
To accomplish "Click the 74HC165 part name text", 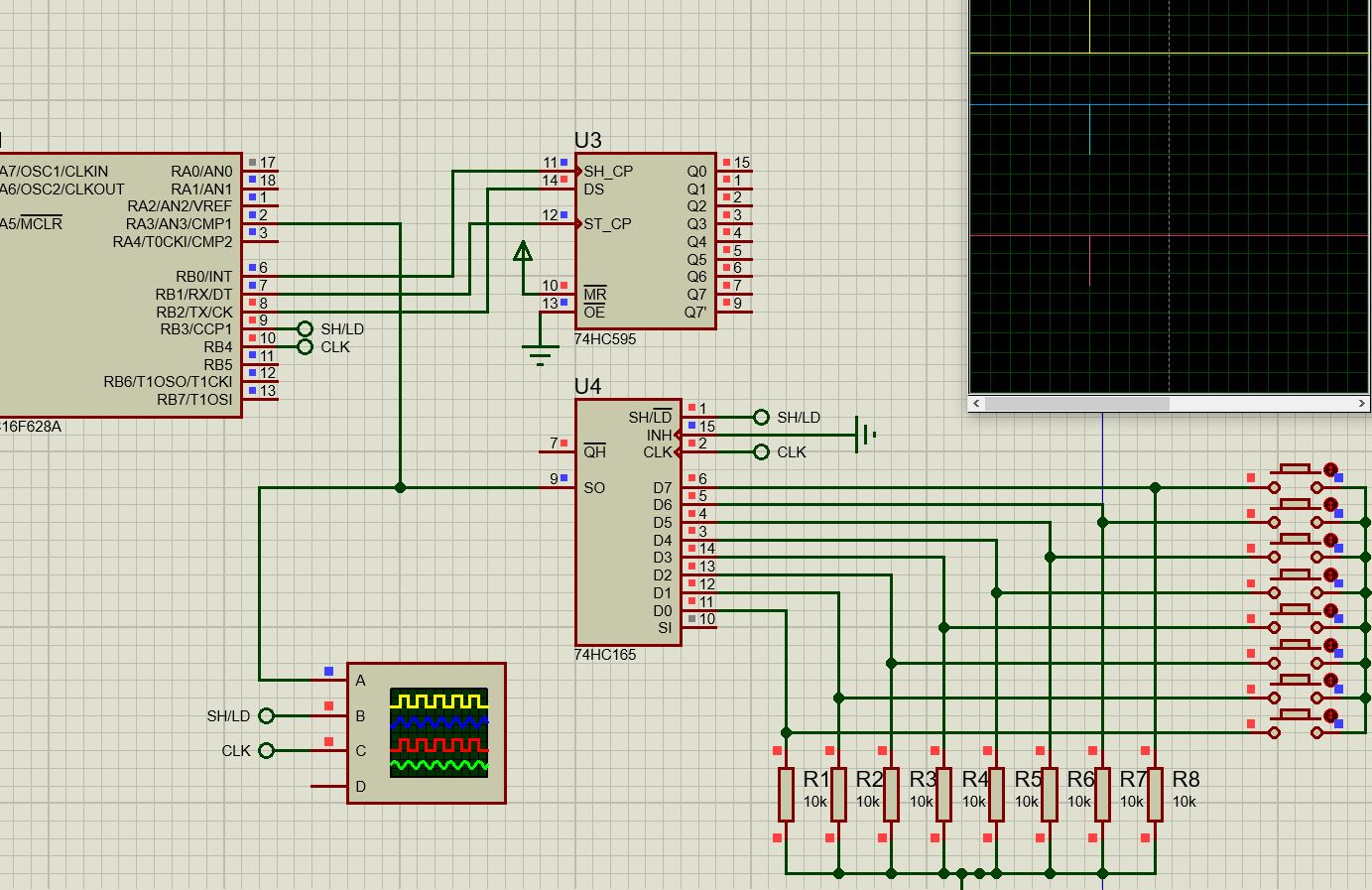I will point(605,655).
